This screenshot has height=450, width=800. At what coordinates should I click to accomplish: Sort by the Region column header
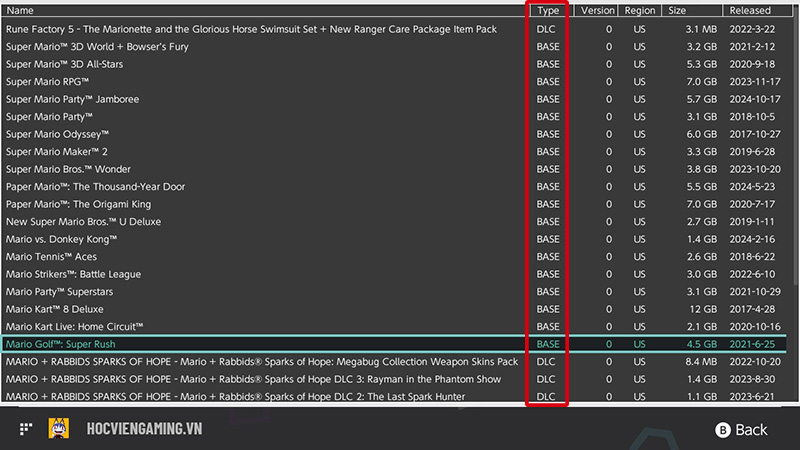click(640, 10)
